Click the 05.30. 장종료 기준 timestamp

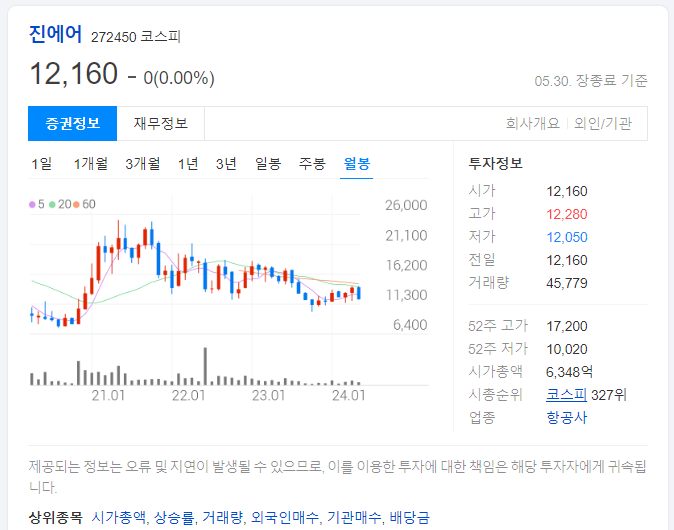tap(591, 81)
